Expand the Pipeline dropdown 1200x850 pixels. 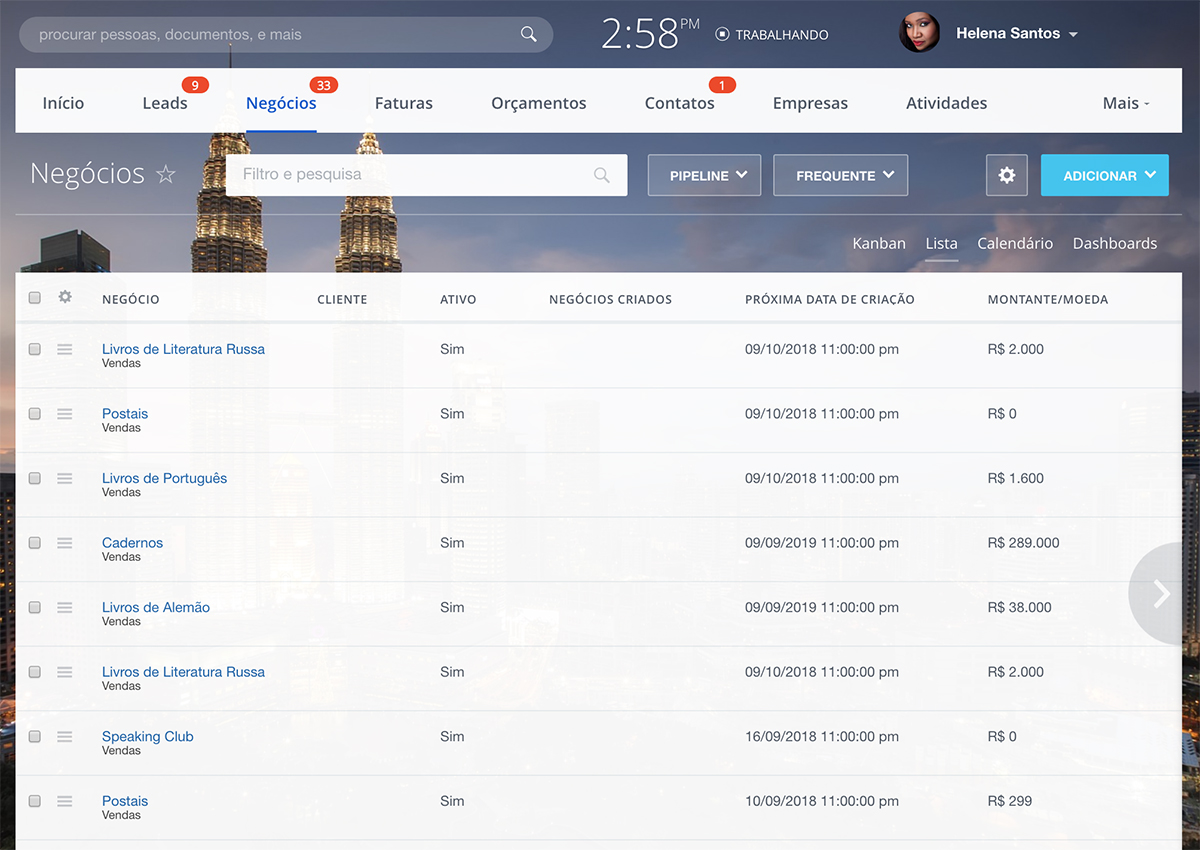(x=704, y=175)
